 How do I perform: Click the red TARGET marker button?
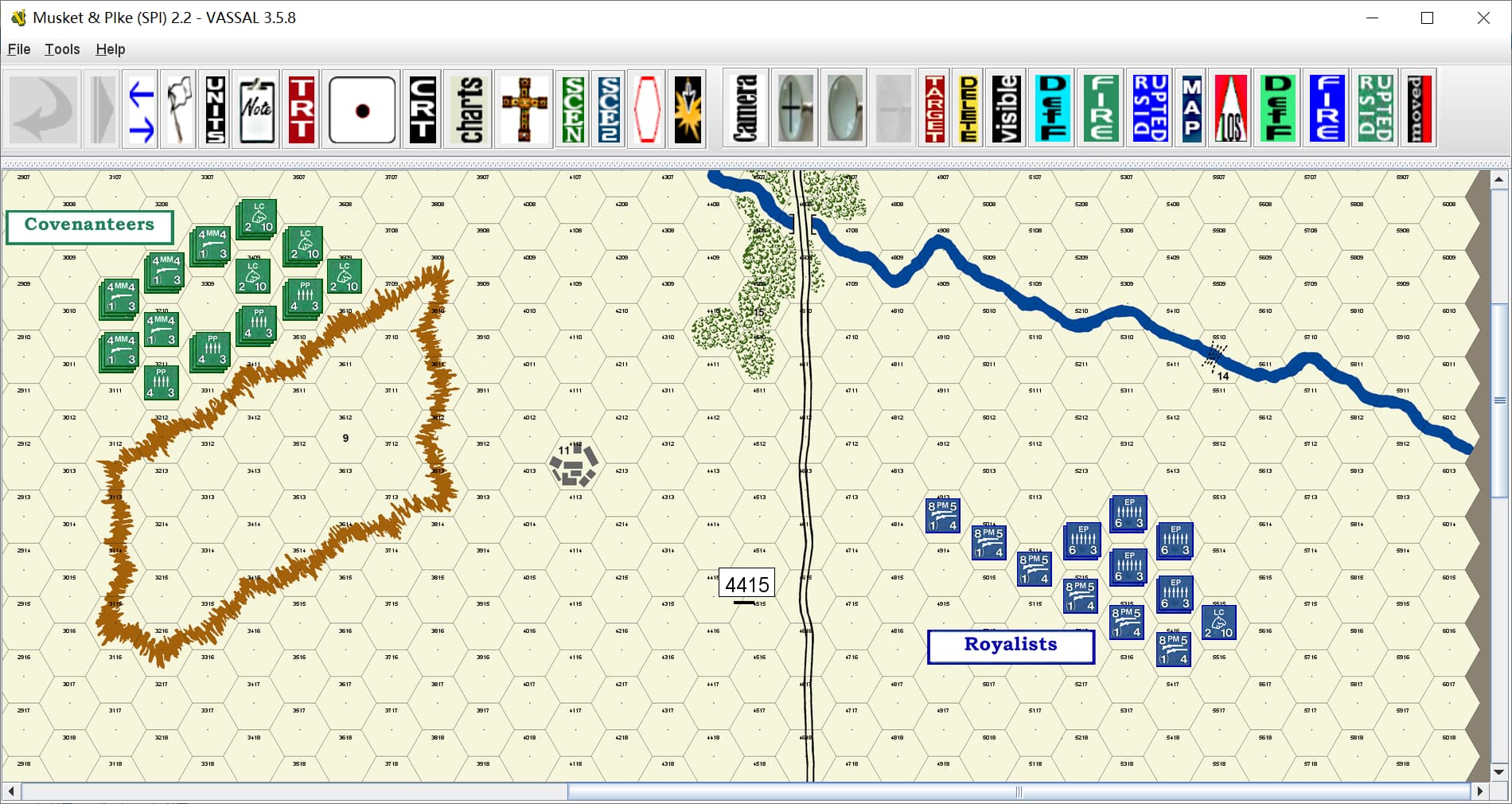[x=935, y=109]
